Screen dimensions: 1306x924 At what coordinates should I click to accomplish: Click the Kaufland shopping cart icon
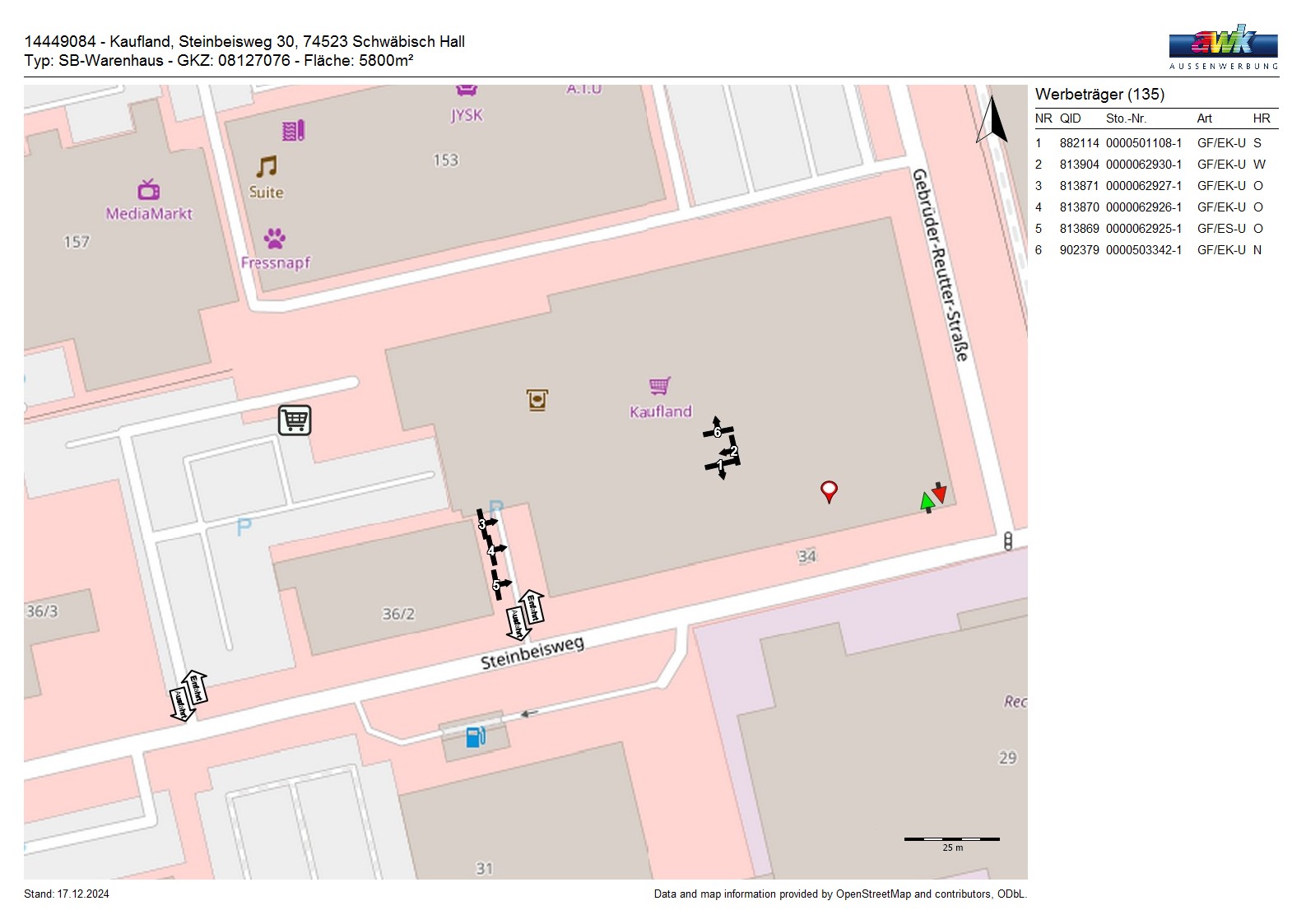(x=659, y=386)
